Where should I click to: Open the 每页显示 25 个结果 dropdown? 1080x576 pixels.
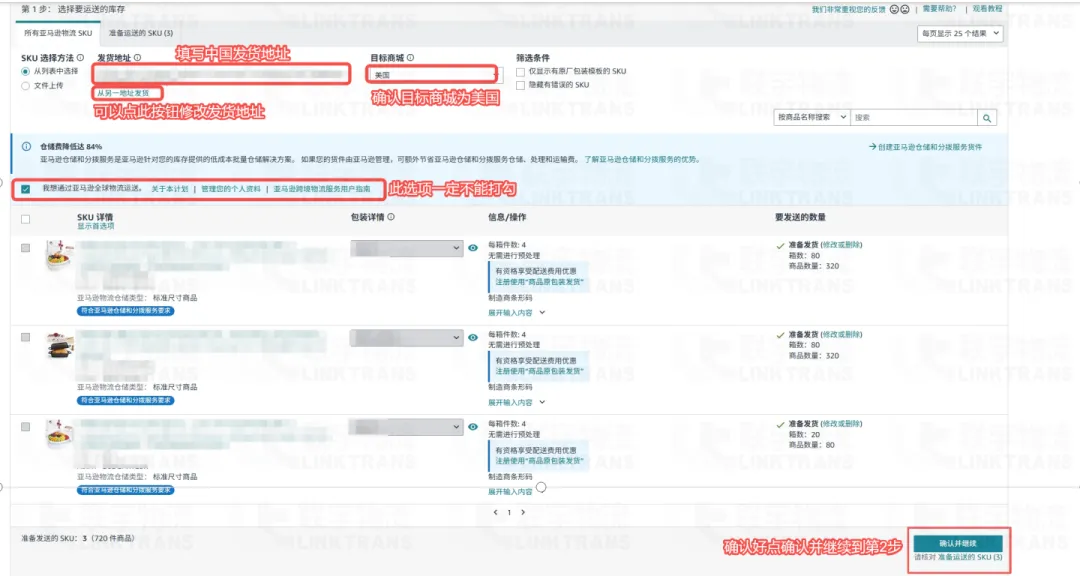960,33
